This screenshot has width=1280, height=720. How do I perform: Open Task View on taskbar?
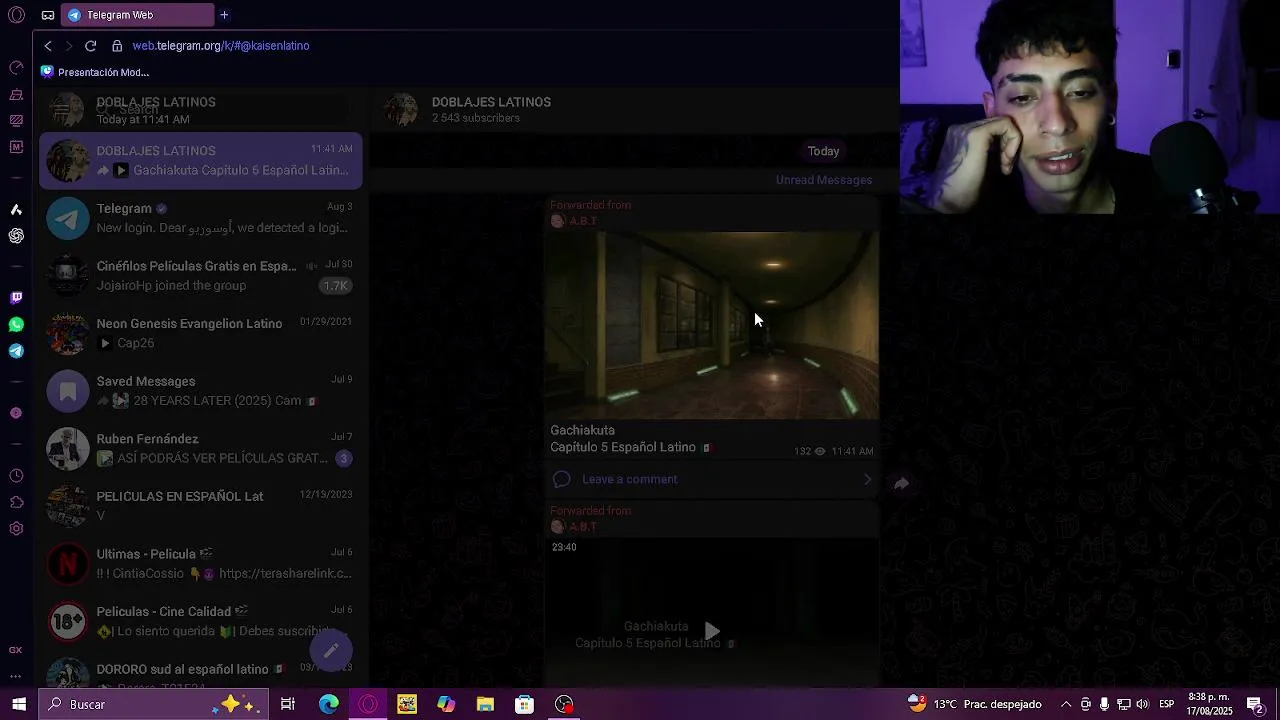288,704
